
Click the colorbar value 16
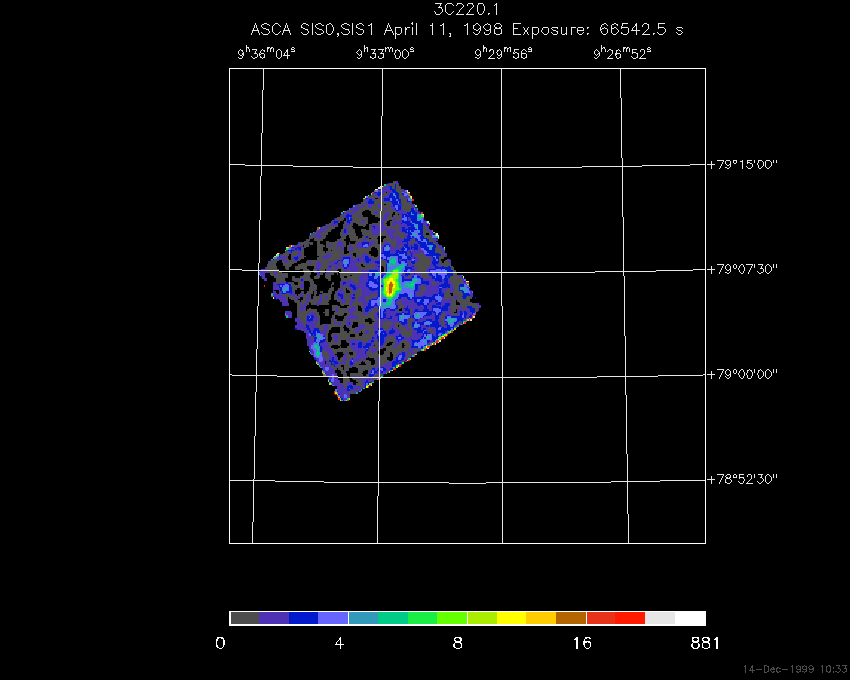click(x=582, y=644)
